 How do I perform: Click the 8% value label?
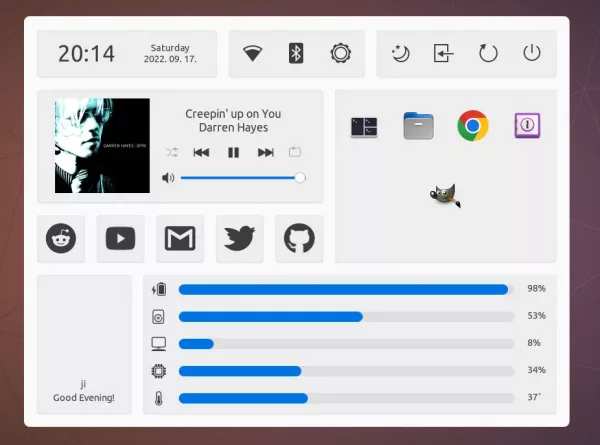coord(534,343)
